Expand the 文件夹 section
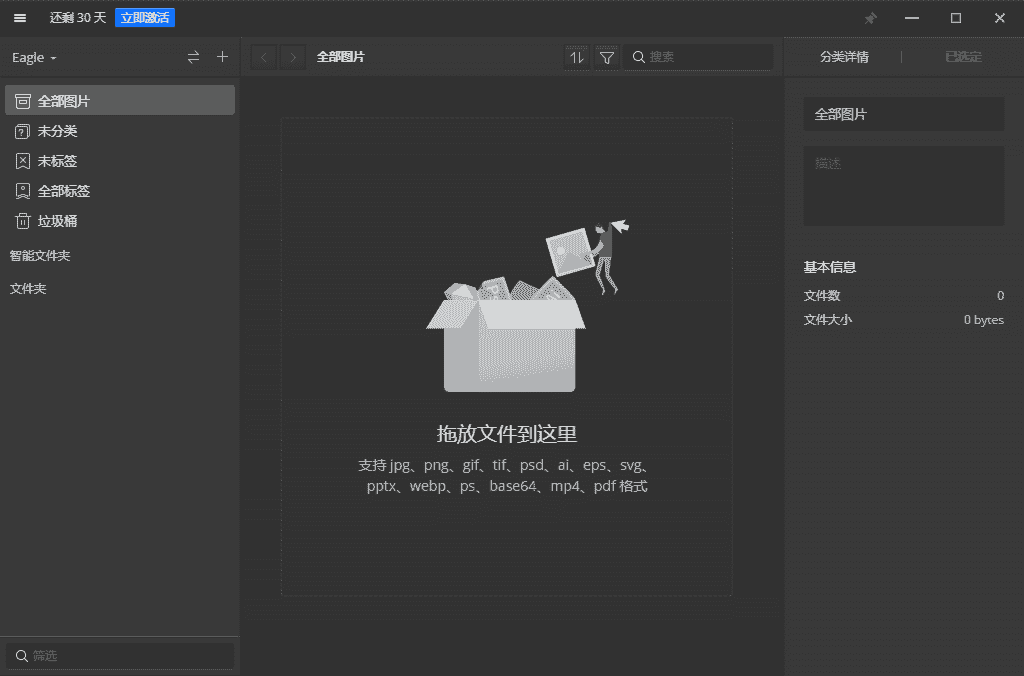The height and width of the screenshot is (676, 1024). click(x=28, y=289)
